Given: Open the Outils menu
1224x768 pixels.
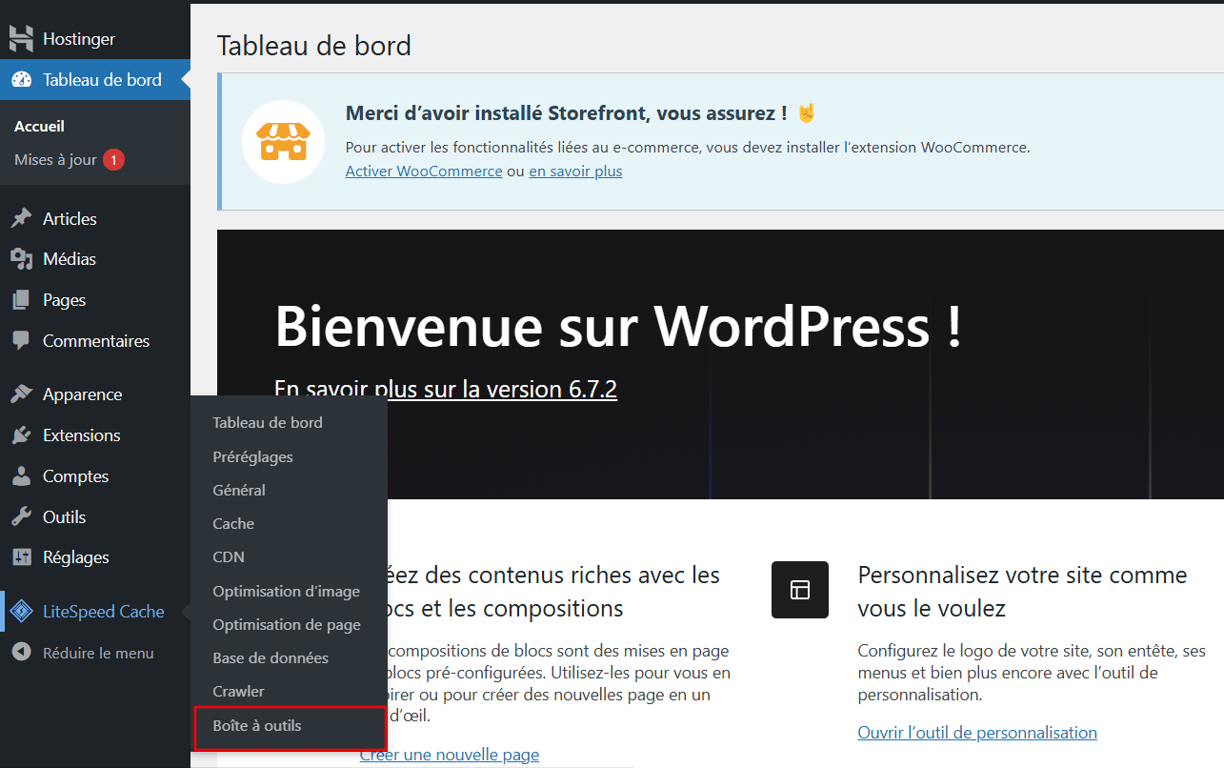Looking at the screenshot, I should tap(95, 517).
